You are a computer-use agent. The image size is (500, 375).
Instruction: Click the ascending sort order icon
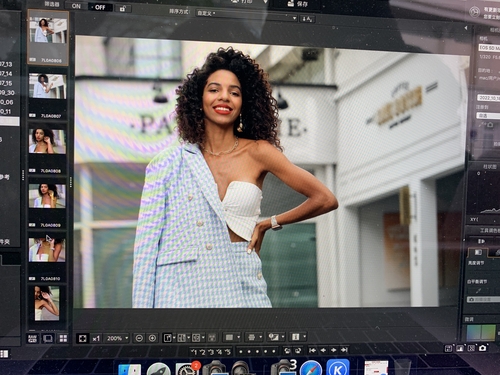[307, 19]
